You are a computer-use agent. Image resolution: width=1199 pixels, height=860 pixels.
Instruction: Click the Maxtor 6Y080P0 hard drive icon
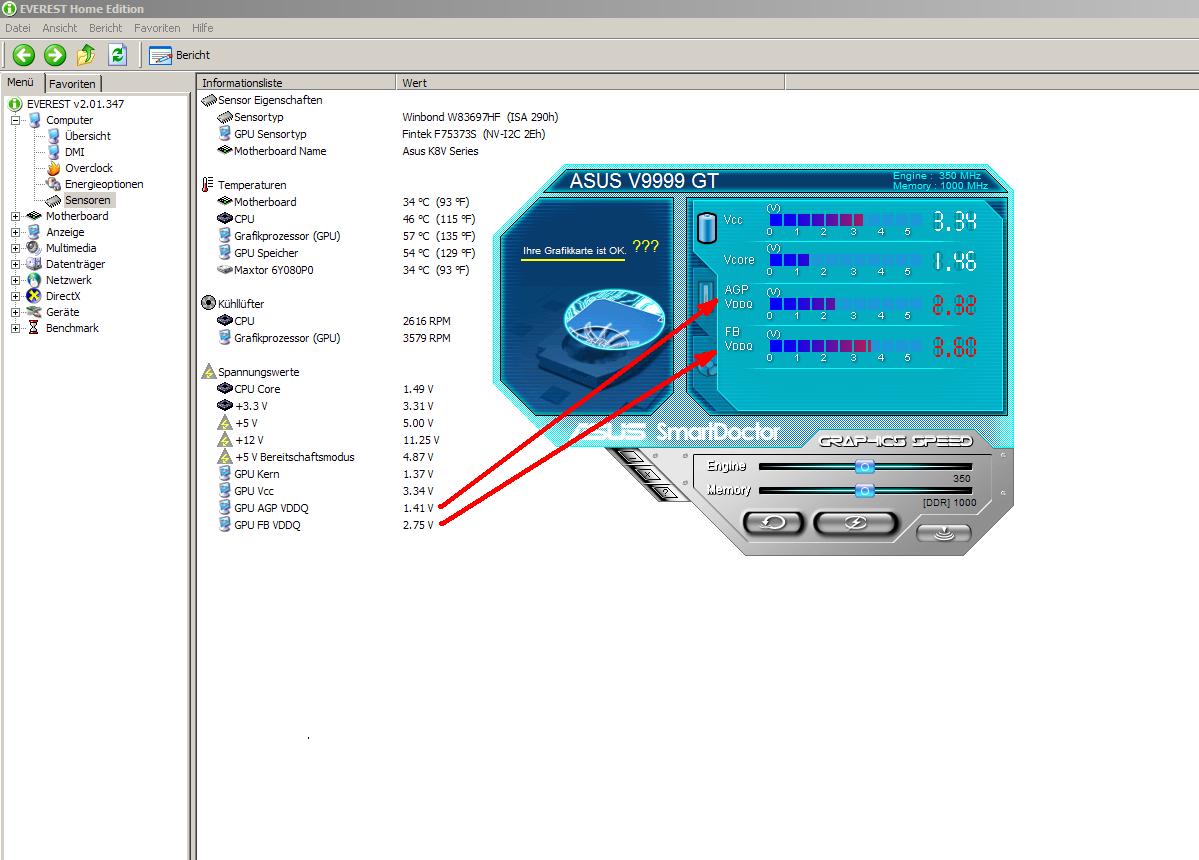225,270
